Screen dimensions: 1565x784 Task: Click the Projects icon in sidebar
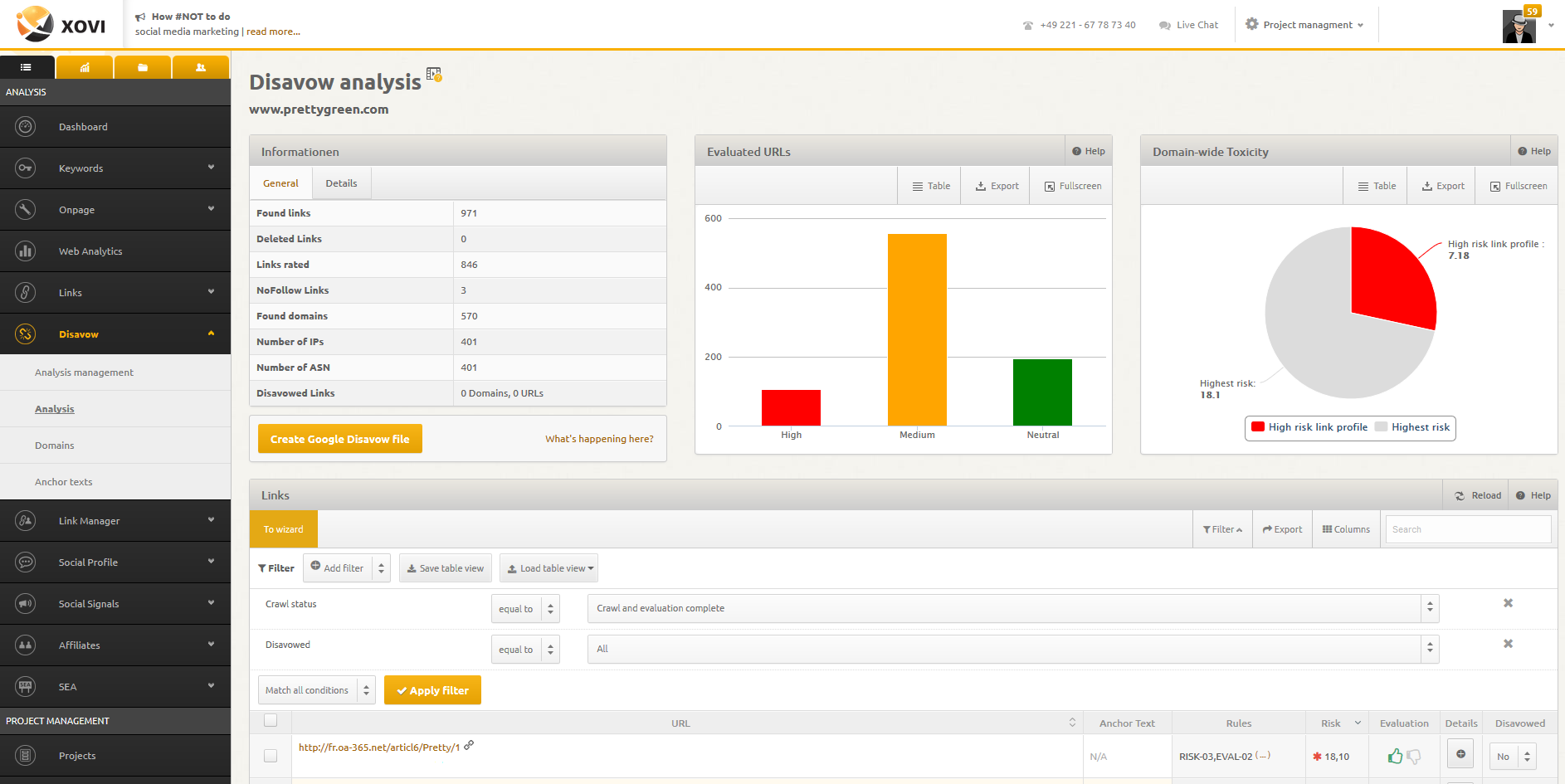[x=26, y=756]
